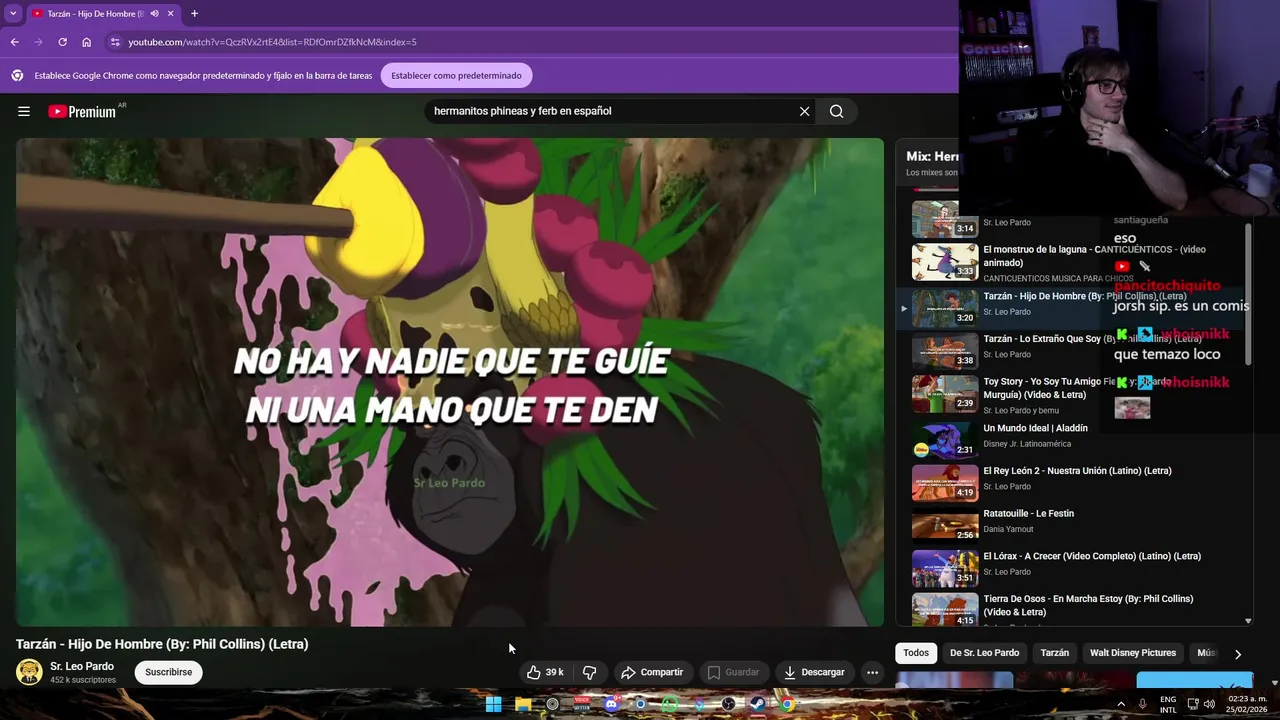This screenshot has width=1280, height=720.
Task: Open the browser home page icon
Action: coord(86,42)
